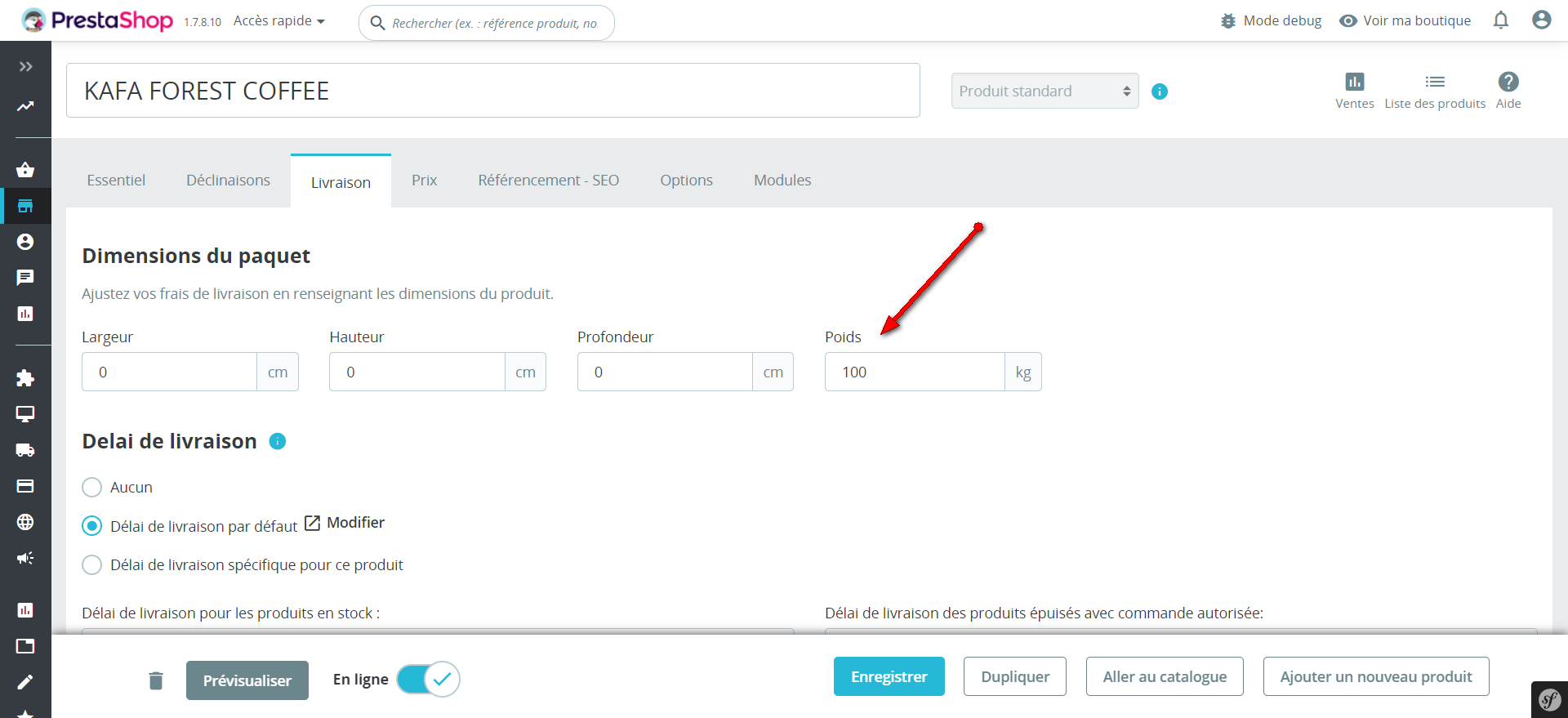The width and height of the screenshot is (1568, 718).
Task: Click the PrestaShop logo
Action: 97,20
